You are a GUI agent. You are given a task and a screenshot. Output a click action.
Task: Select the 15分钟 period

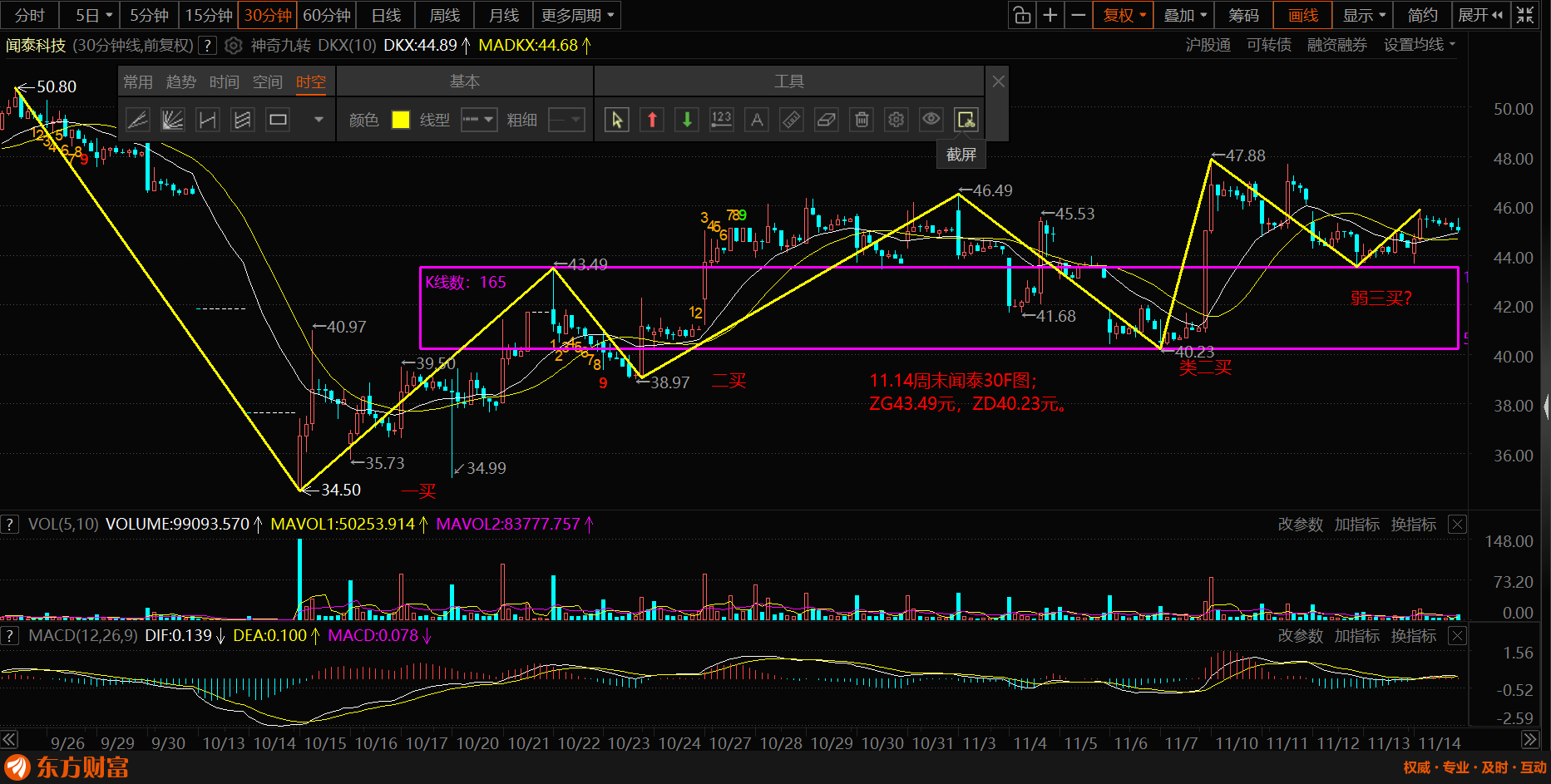pyautogui.click(x=209, y=15)
